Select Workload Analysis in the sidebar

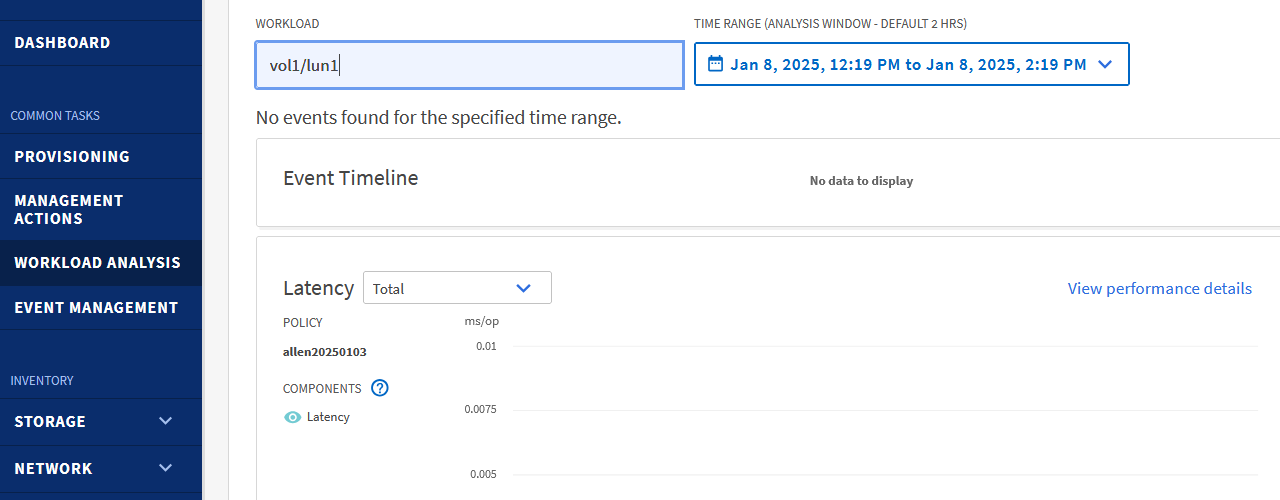click(x=97, y=263)
